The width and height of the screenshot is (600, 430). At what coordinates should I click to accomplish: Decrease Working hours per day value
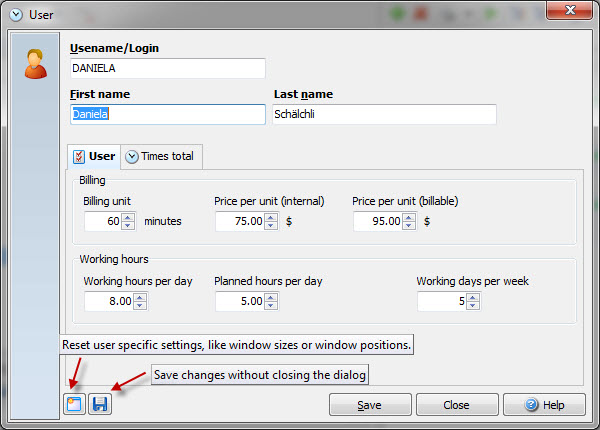(140, 306)
